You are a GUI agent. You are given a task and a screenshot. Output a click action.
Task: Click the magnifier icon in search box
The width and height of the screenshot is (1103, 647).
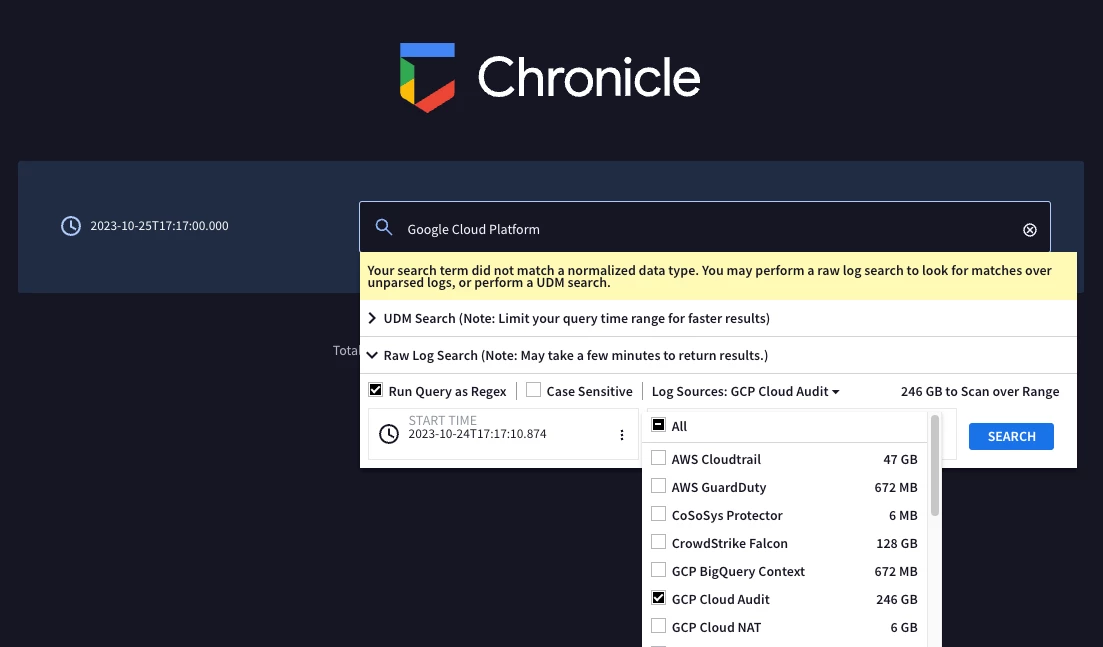383,227
